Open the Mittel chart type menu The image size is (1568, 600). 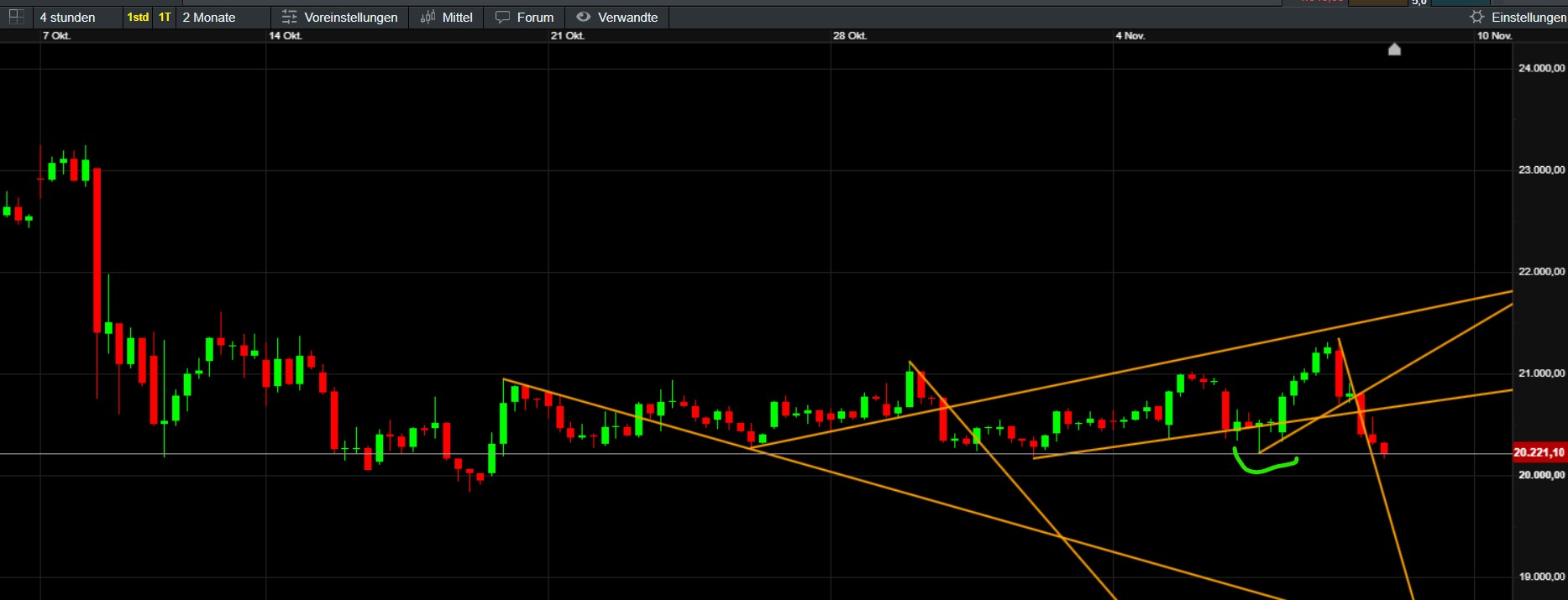447,17
